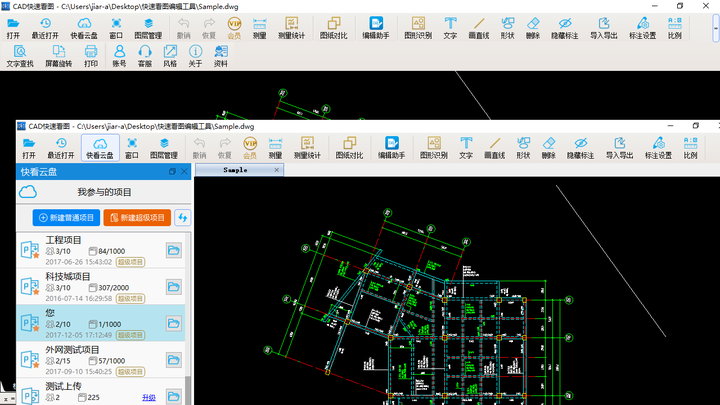Screen dimensions: 720x405
Task: Click 升级 link in 测试上传 row
Action: pos(149,397)
